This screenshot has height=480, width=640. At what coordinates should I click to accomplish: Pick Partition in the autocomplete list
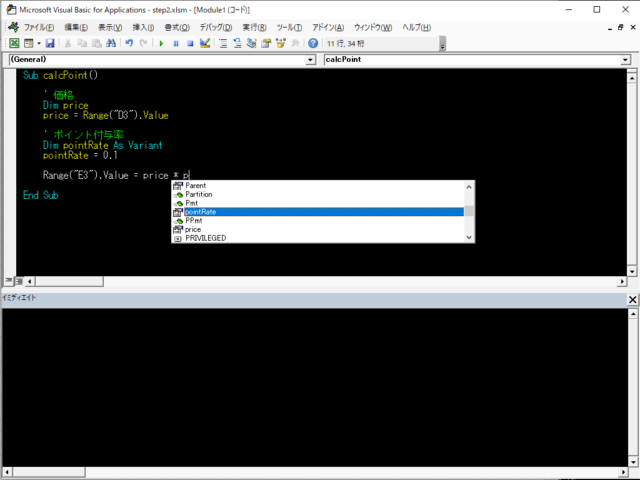[x=199, y=194]
